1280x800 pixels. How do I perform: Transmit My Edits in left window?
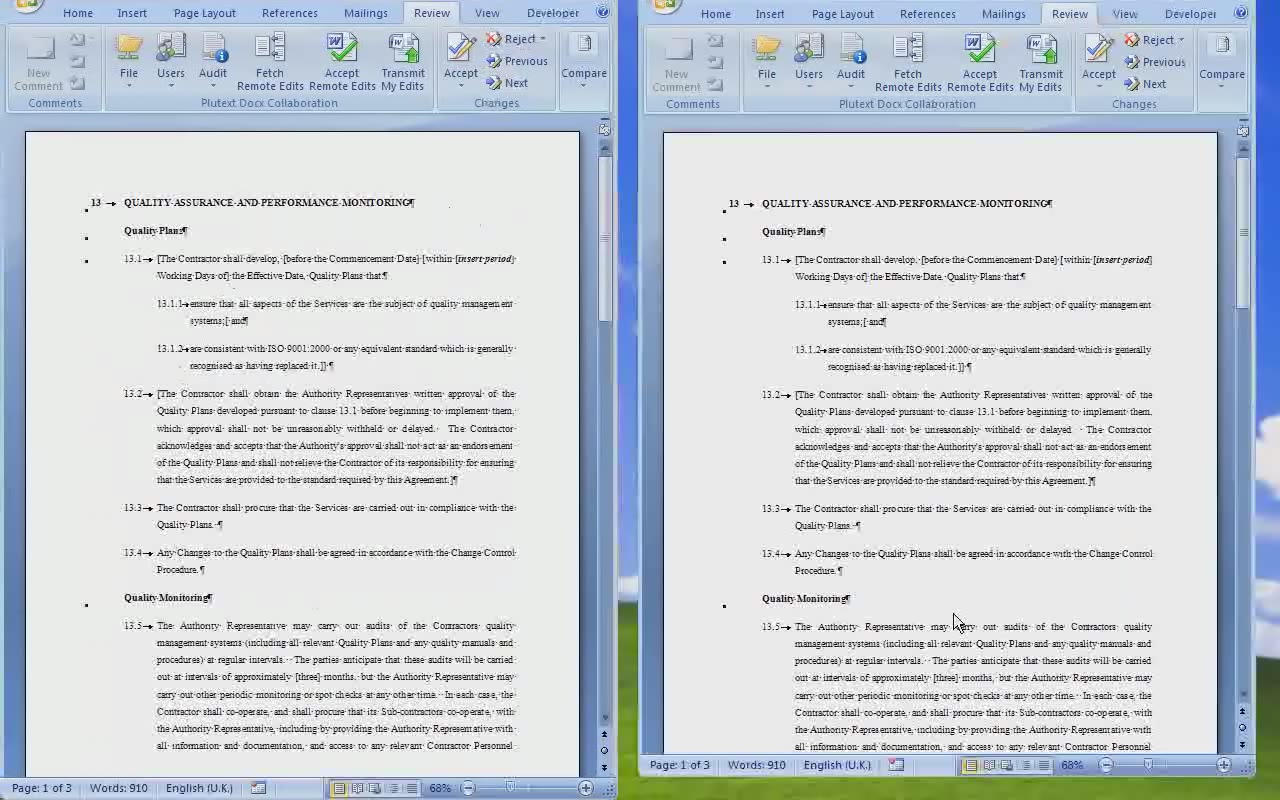403,62
